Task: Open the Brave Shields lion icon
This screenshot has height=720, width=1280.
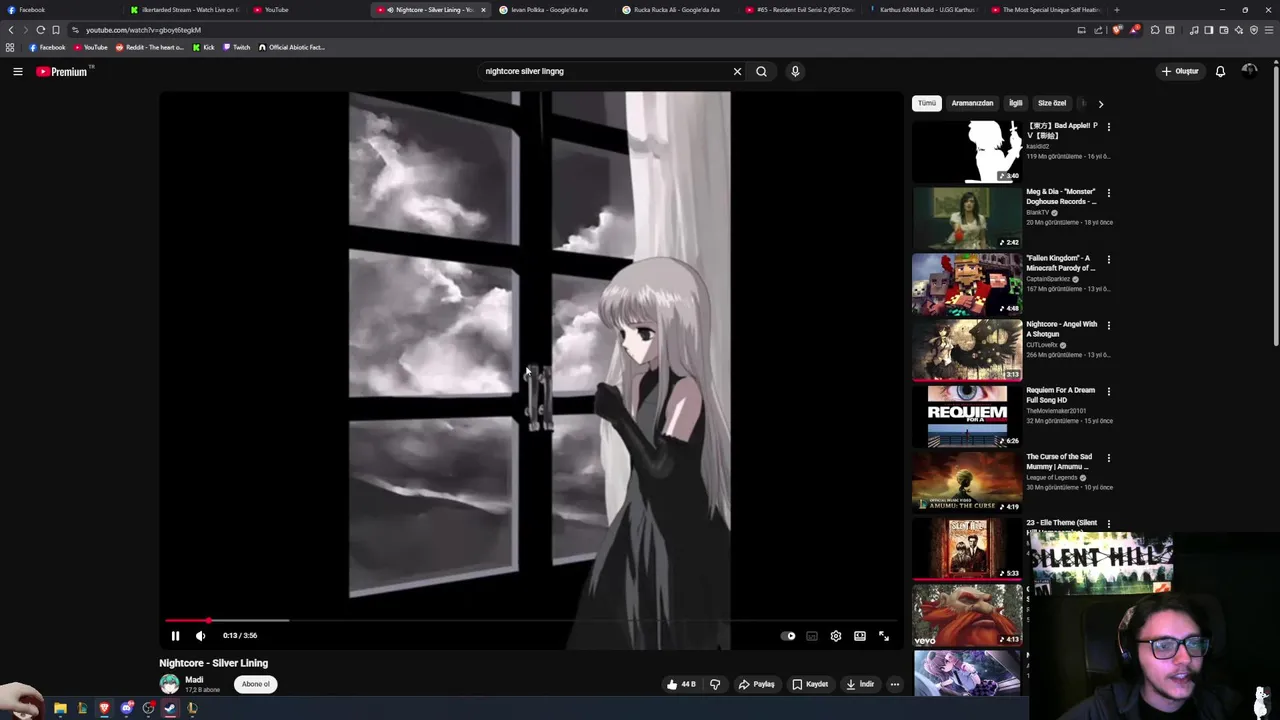Action: point(1117,30)
